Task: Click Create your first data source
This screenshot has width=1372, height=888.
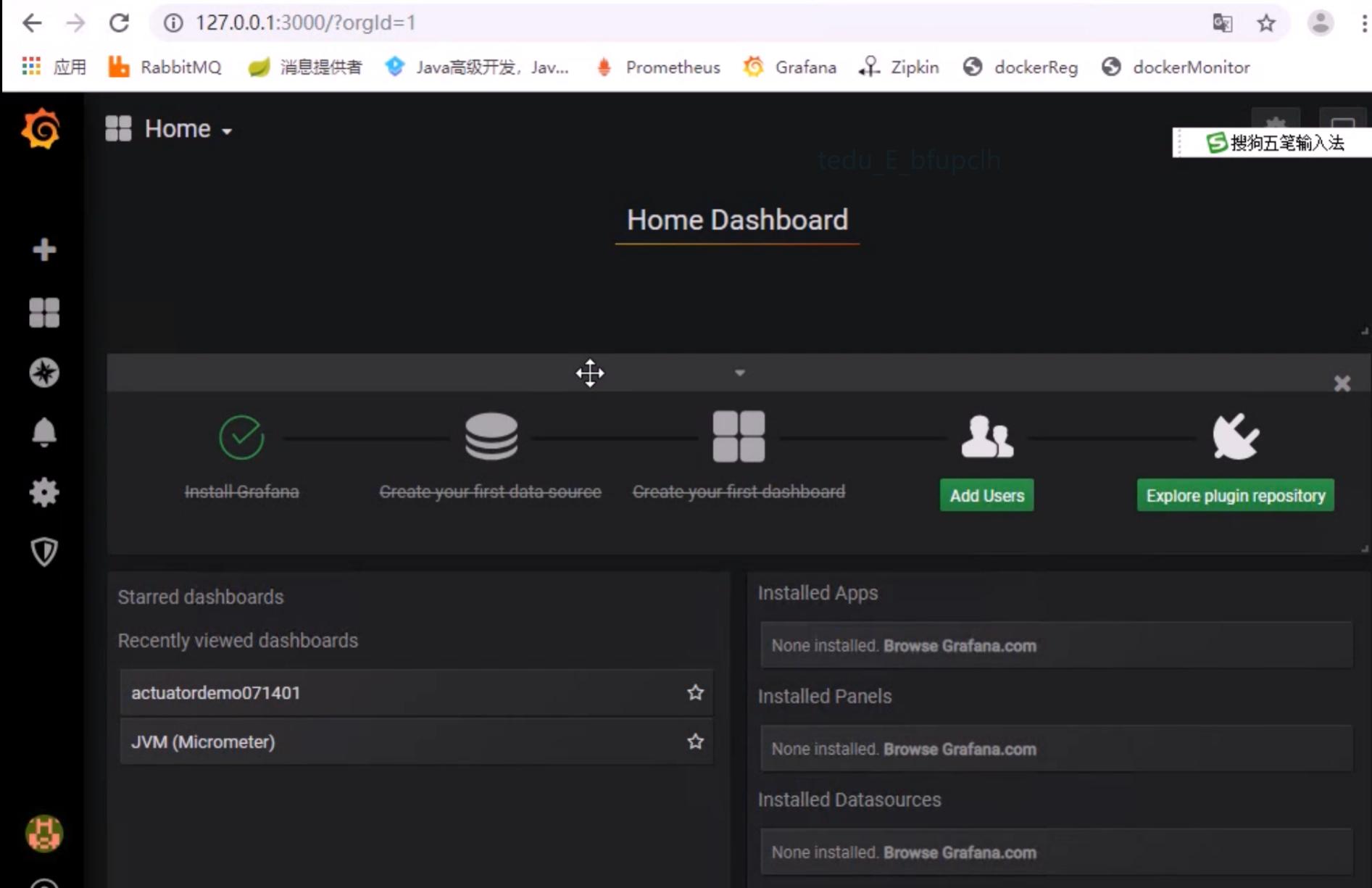Action: (490, 491)
